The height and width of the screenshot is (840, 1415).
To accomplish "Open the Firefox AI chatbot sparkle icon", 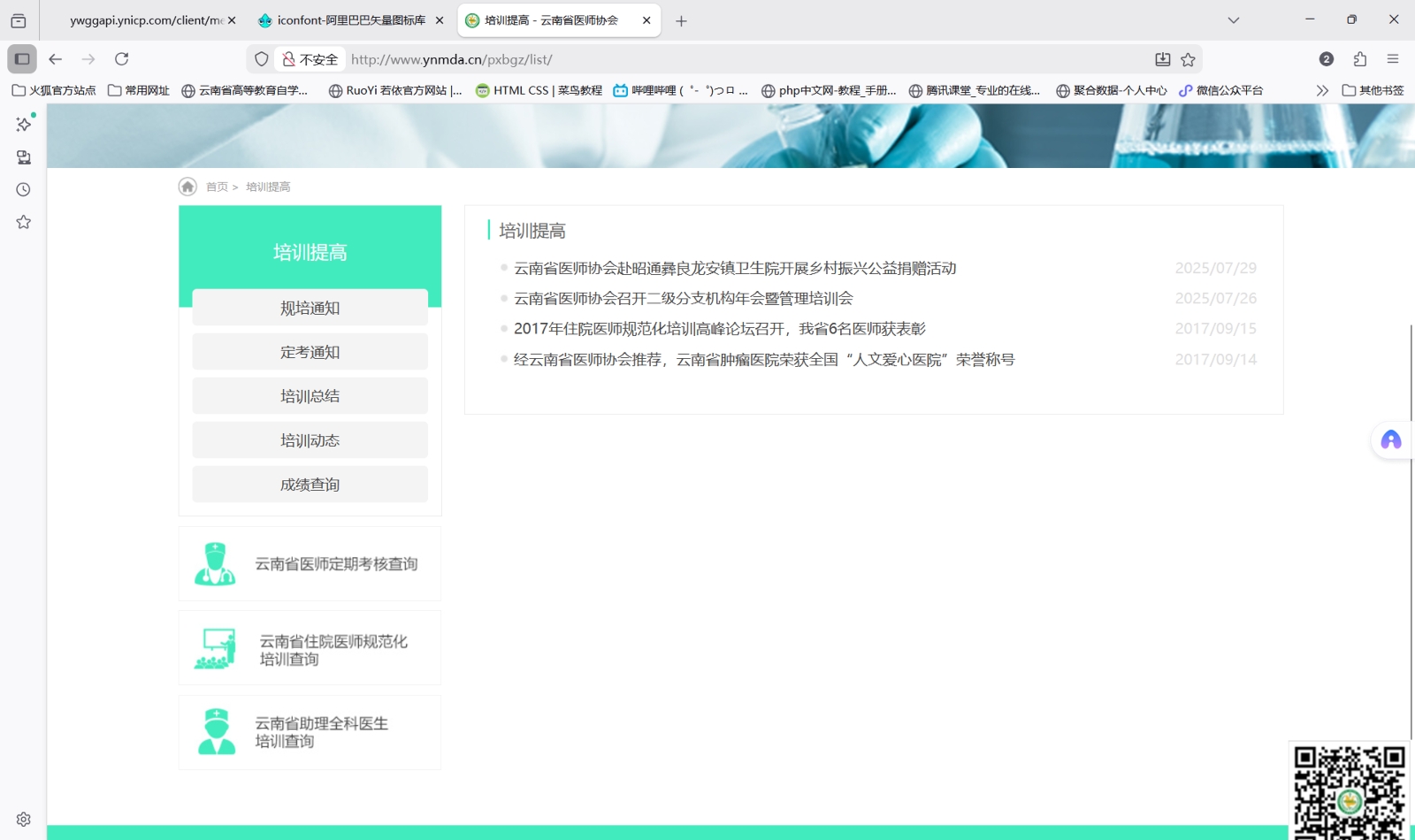I will pyautogui.click(x=23, y=124).
